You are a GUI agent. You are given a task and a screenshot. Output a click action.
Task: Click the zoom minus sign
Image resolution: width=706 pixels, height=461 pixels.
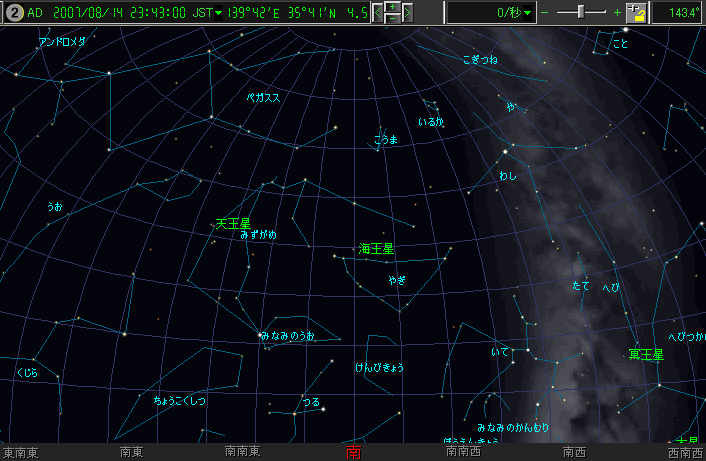pyautogui.click(x=545, y=13)
